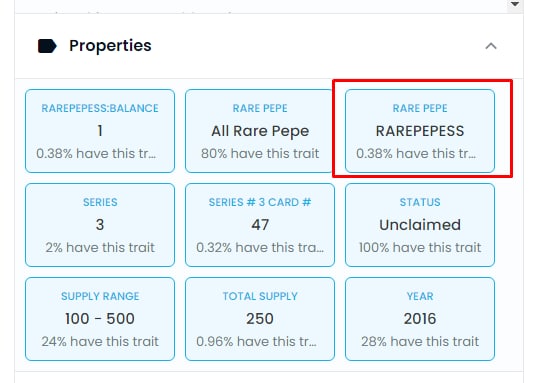Click the 24% have this trait text

coord(100,342)
